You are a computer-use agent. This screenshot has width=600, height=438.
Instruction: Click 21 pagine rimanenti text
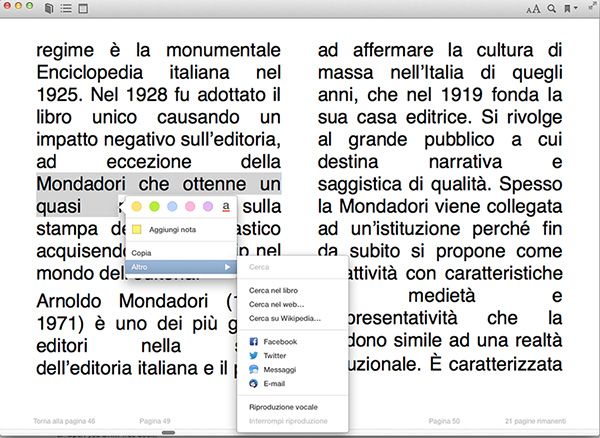535,421
